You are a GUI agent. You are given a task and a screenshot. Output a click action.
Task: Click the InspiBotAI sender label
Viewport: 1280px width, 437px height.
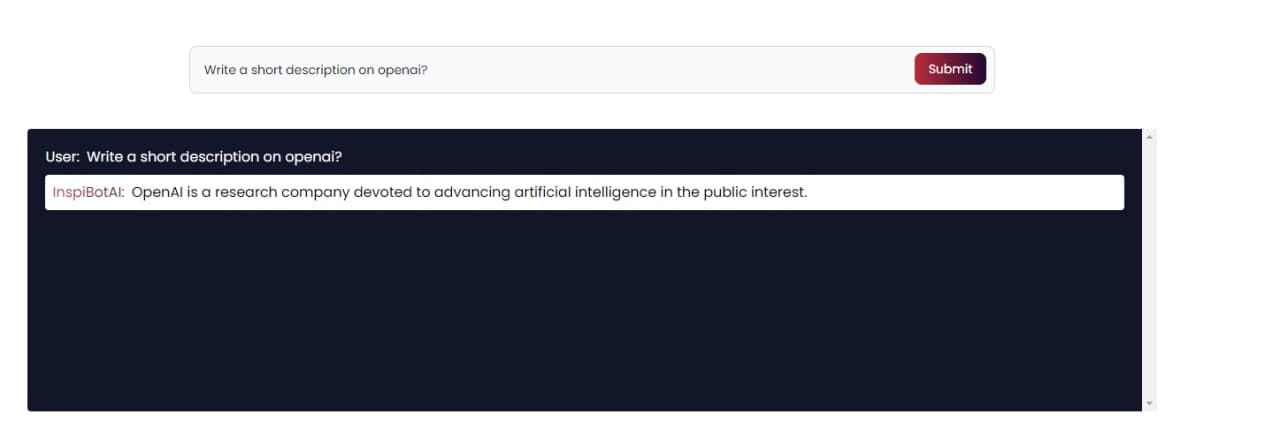tap(89, 192)
